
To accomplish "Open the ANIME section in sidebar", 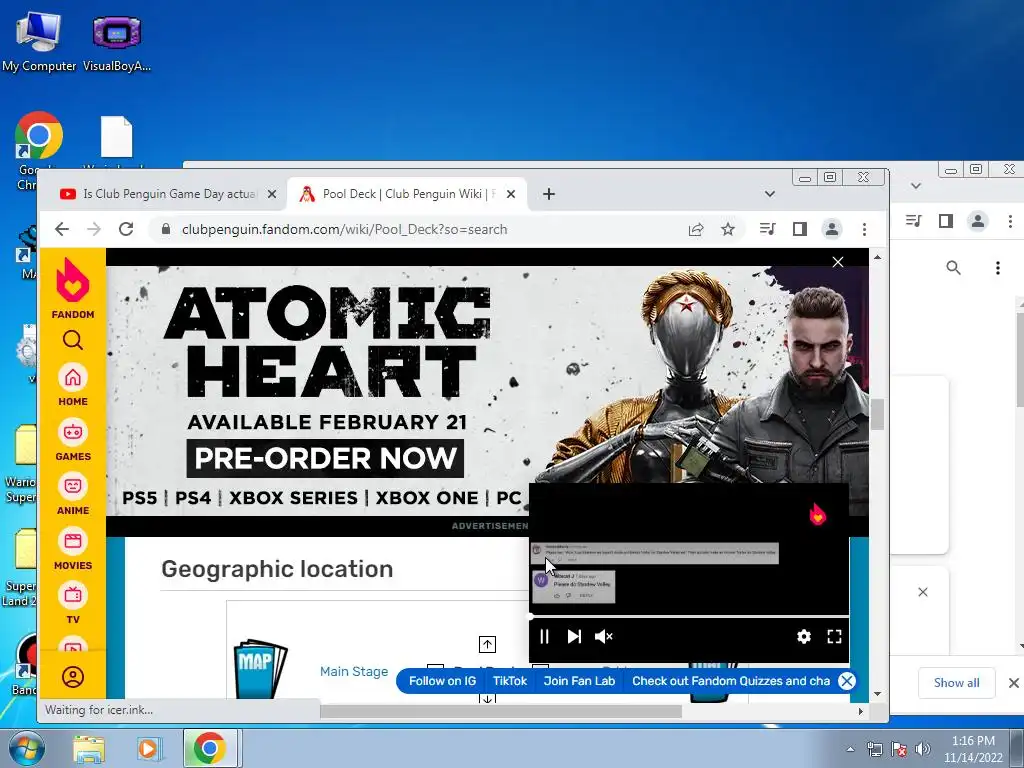I will (72, 494).
